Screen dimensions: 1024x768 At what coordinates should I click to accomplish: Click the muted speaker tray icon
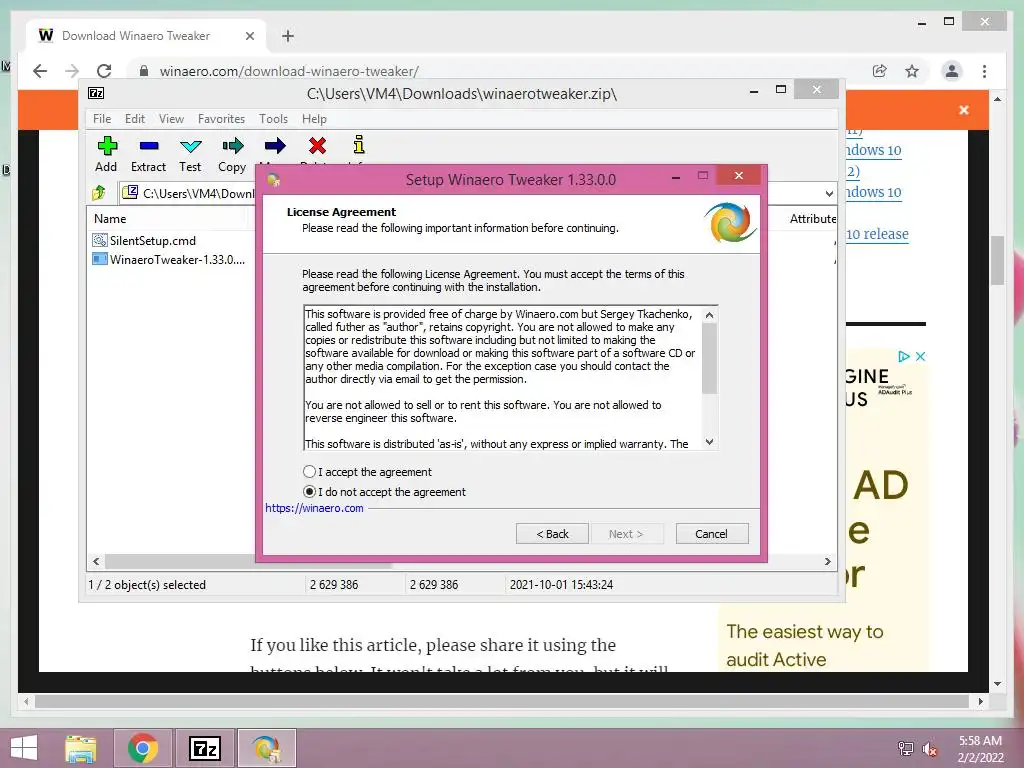[930, 749]
